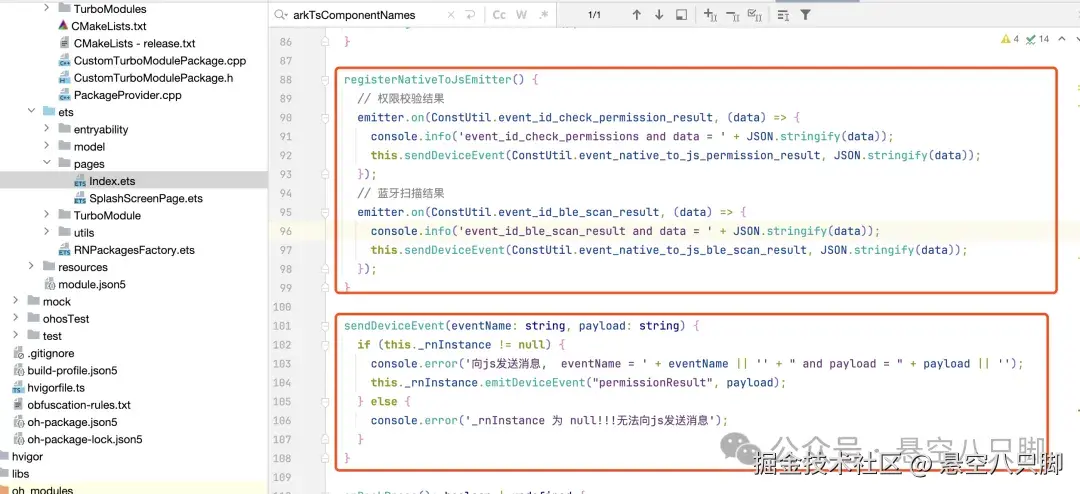The image size is (1080, 494).
Task: Open the 4 warnings inspection indicator
Action: pos(1010,39)
